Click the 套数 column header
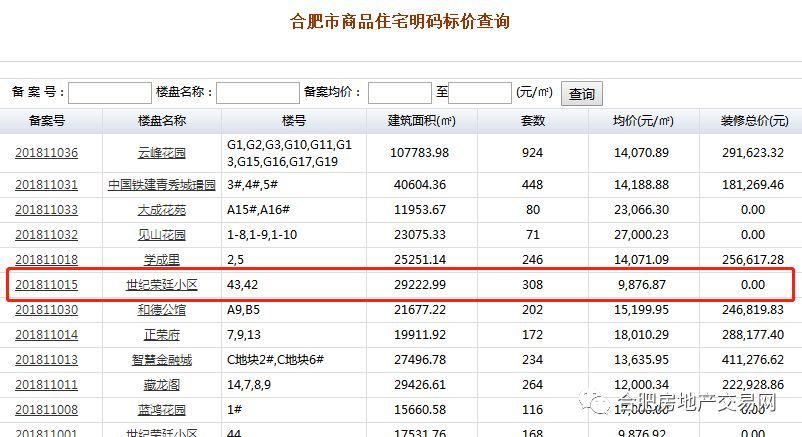The width and height of the screenshot is (802, 437). click(x=532, y=121)
